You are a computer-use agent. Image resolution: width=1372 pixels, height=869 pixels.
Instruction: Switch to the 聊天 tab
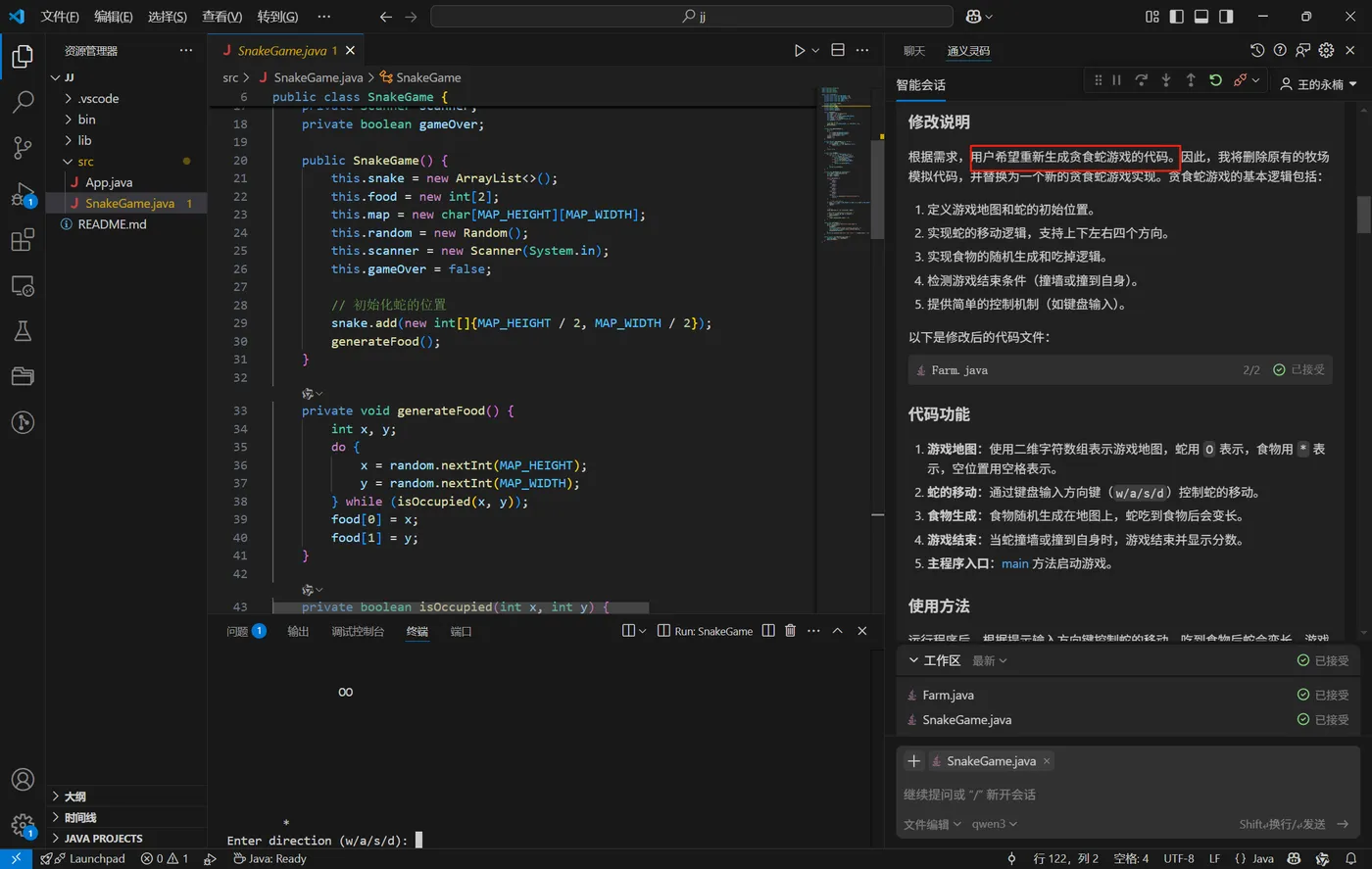[914, 51]
